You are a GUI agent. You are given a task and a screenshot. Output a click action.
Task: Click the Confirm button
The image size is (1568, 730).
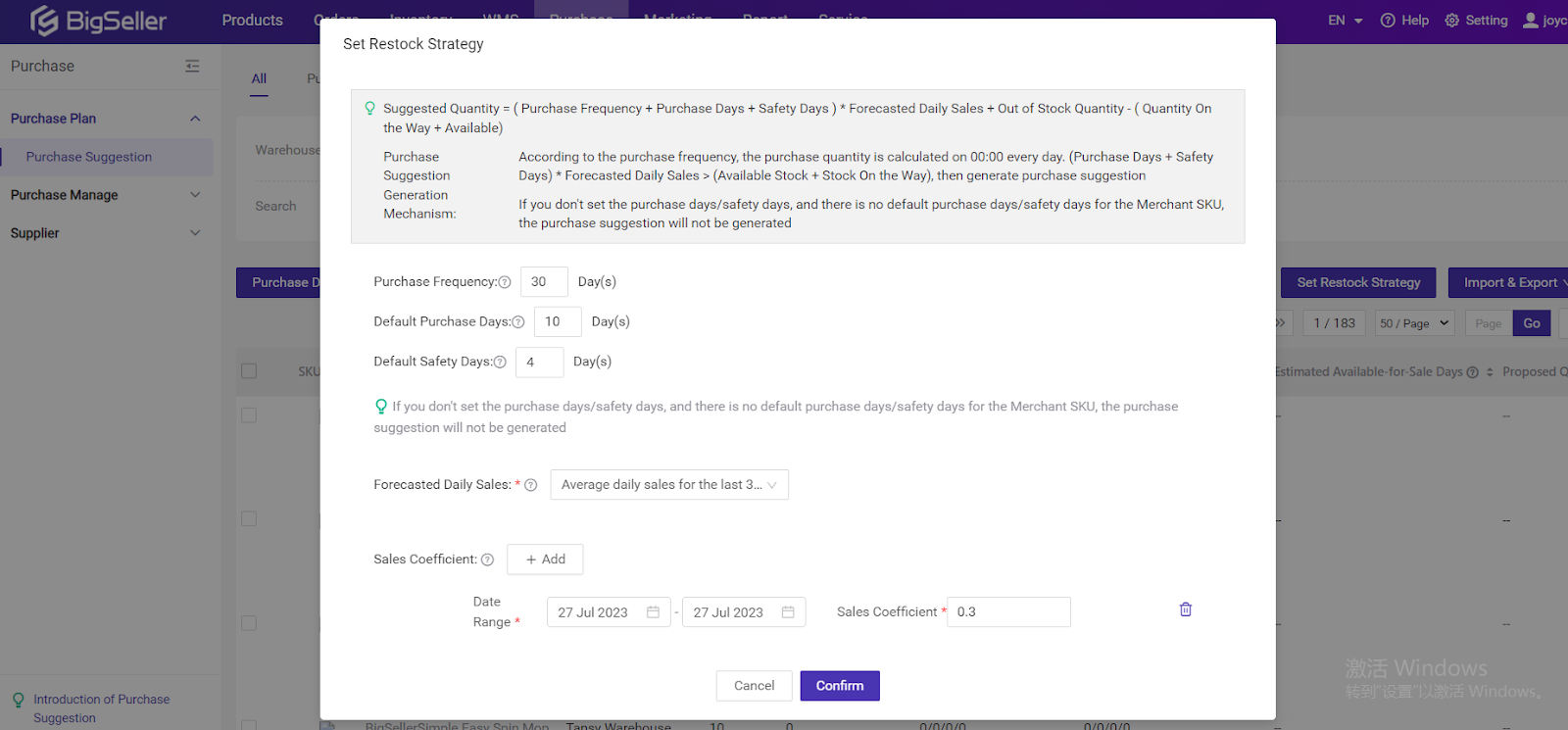839,686
